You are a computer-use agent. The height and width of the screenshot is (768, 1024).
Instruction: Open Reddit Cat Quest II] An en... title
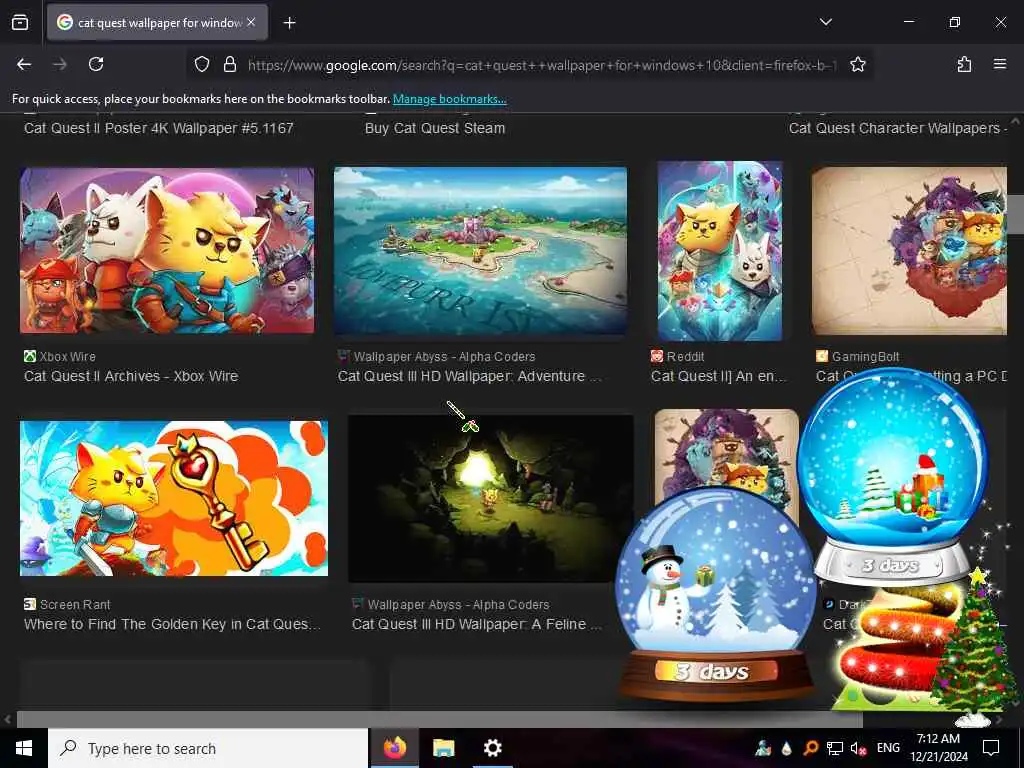(x=719, y=376)
